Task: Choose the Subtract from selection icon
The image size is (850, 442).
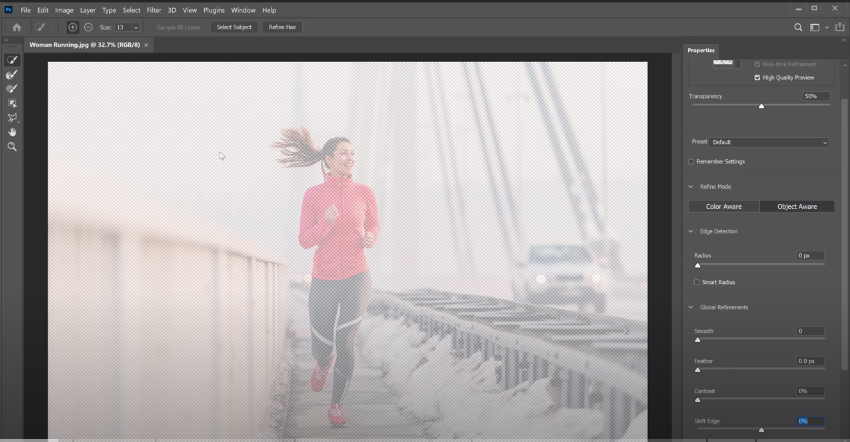Action: (x=88, y=27)
